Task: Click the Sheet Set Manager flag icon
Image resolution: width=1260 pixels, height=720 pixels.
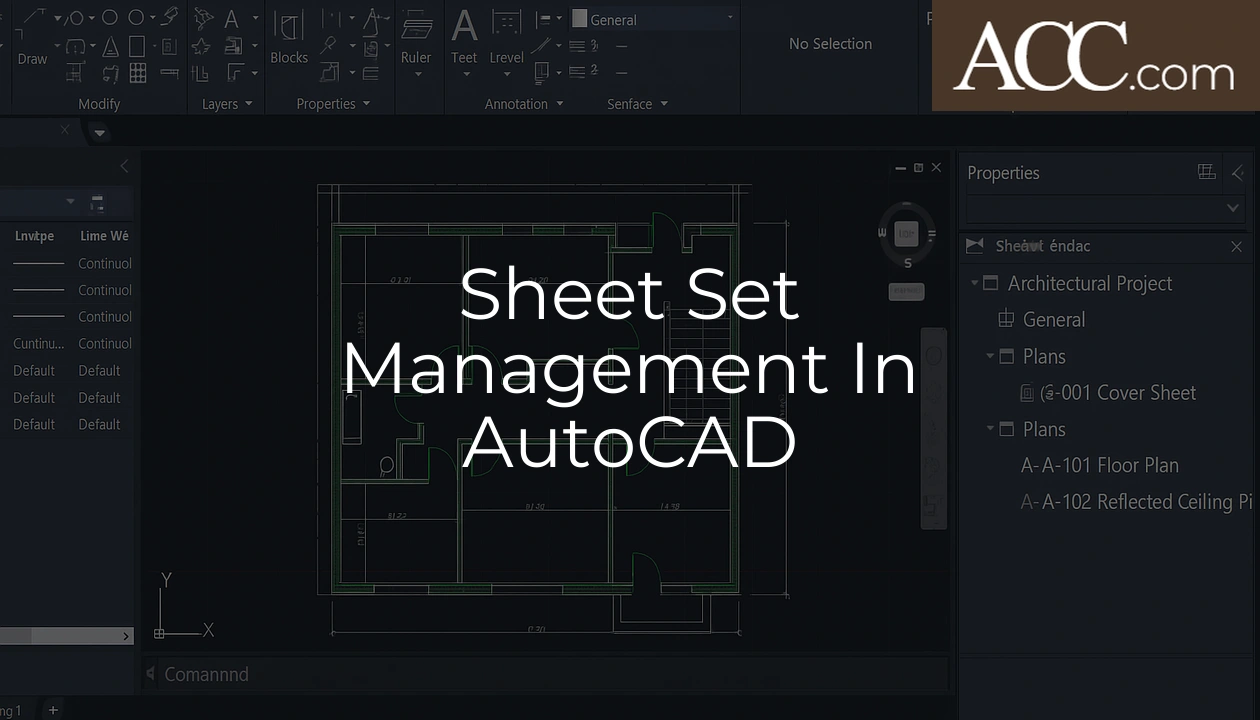Action: 974,246
